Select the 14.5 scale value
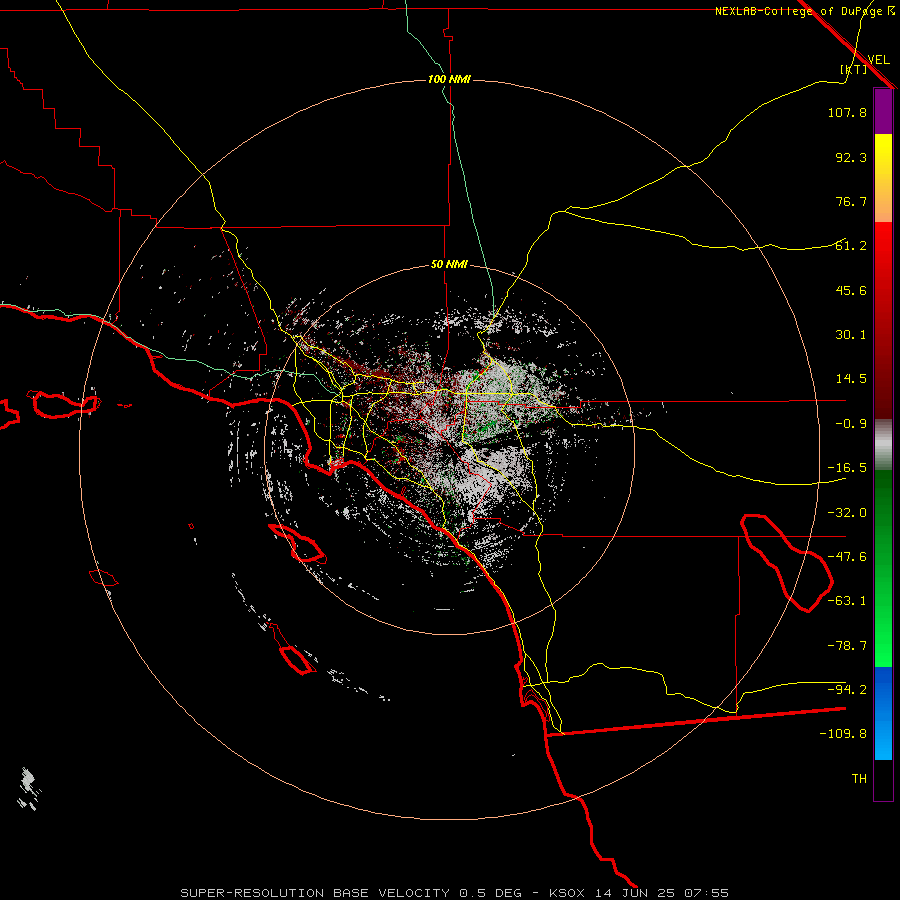The height and width of the screenshot is (900, 900). 851,379
